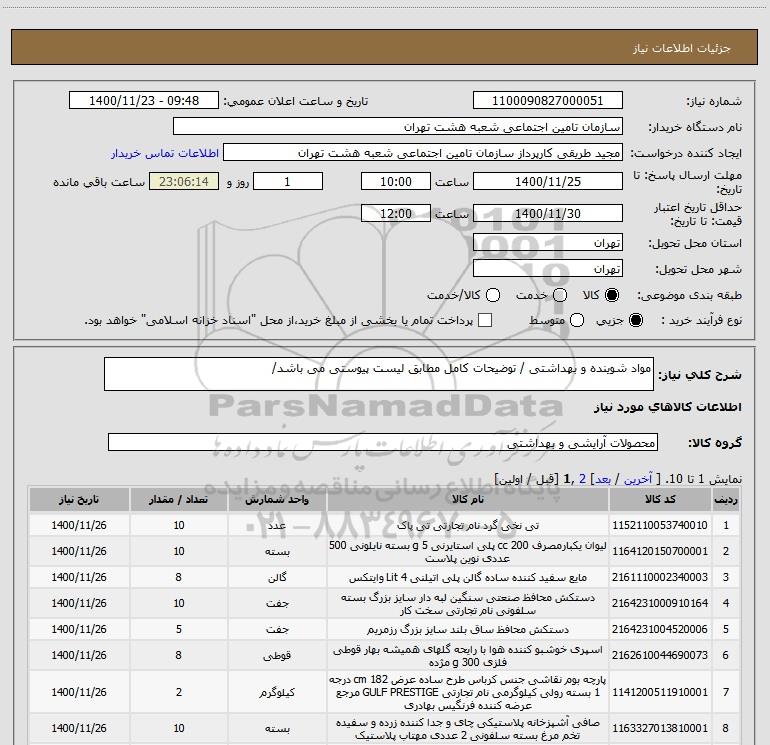Go to بعد page link

pyautogui.click(x=603, y=479)
